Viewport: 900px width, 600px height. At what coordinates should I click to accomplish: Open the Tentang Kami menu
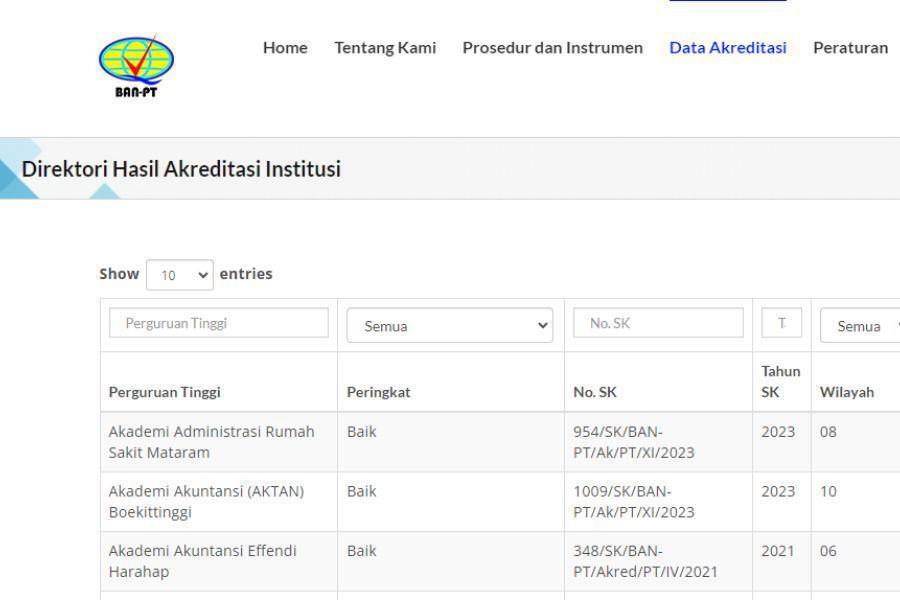[385, 48]
